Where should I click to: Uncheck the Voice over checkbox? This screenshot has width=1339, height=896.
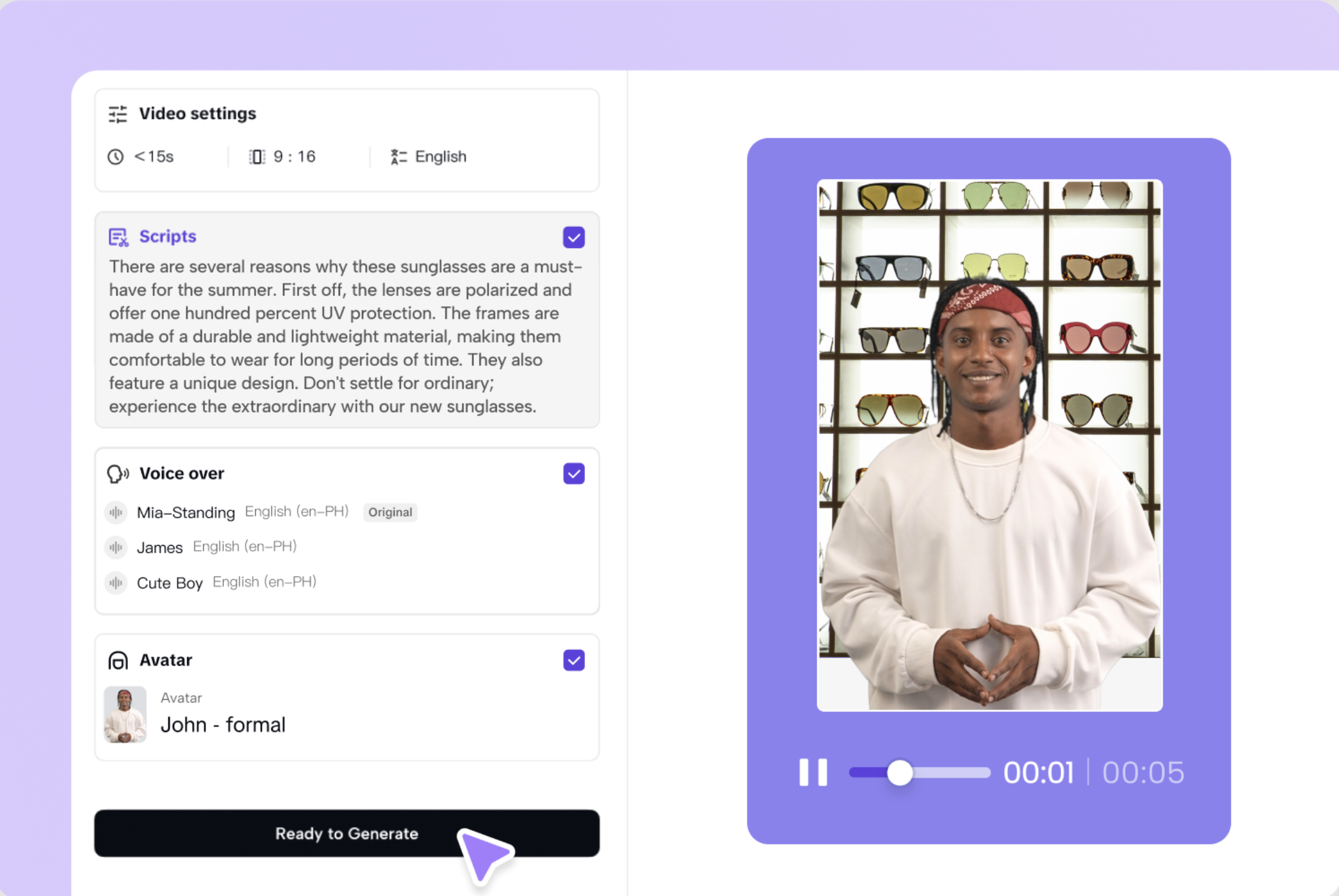tap(573, 474)
